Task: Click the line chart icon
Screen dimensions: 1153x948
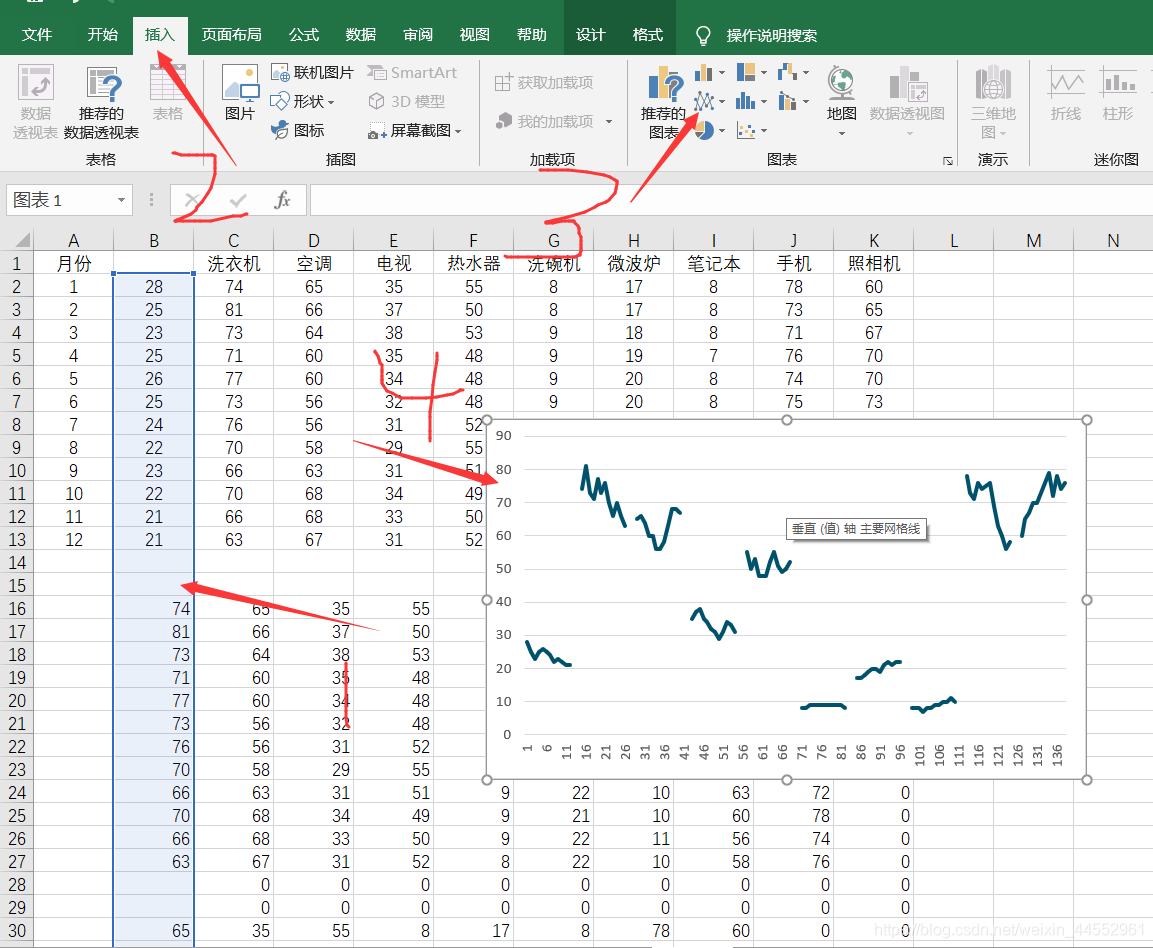Action: coord(704,101)
